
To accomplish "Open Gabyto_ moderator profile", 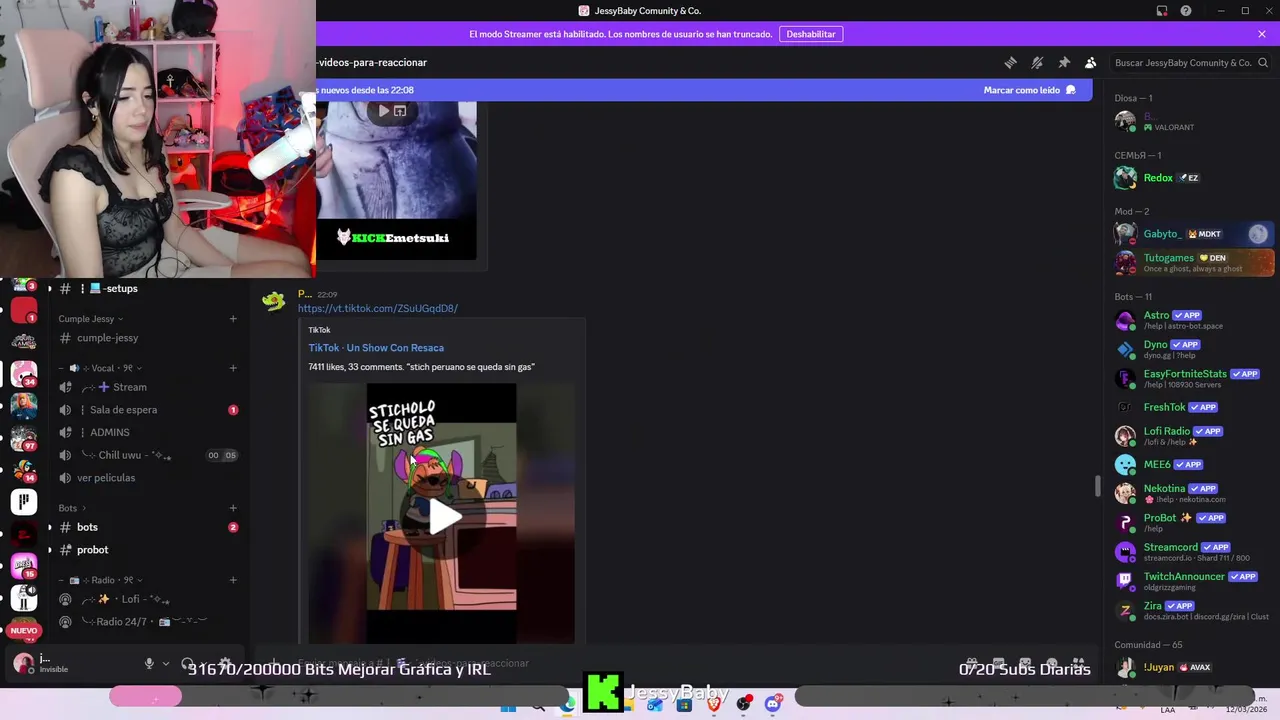I will (x=1193, y=234).
